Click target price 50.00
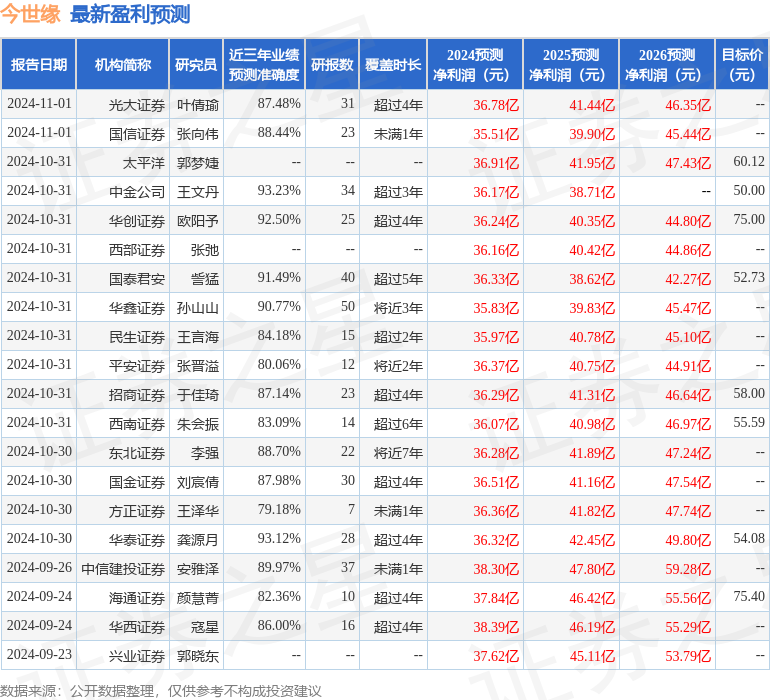 click(749, 191)
